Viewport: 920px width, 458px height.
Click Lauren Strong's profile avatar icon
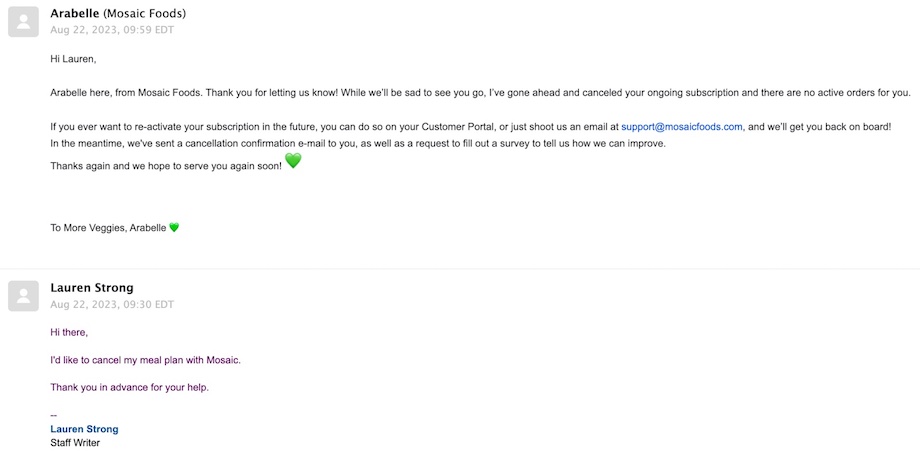(23, 296)
